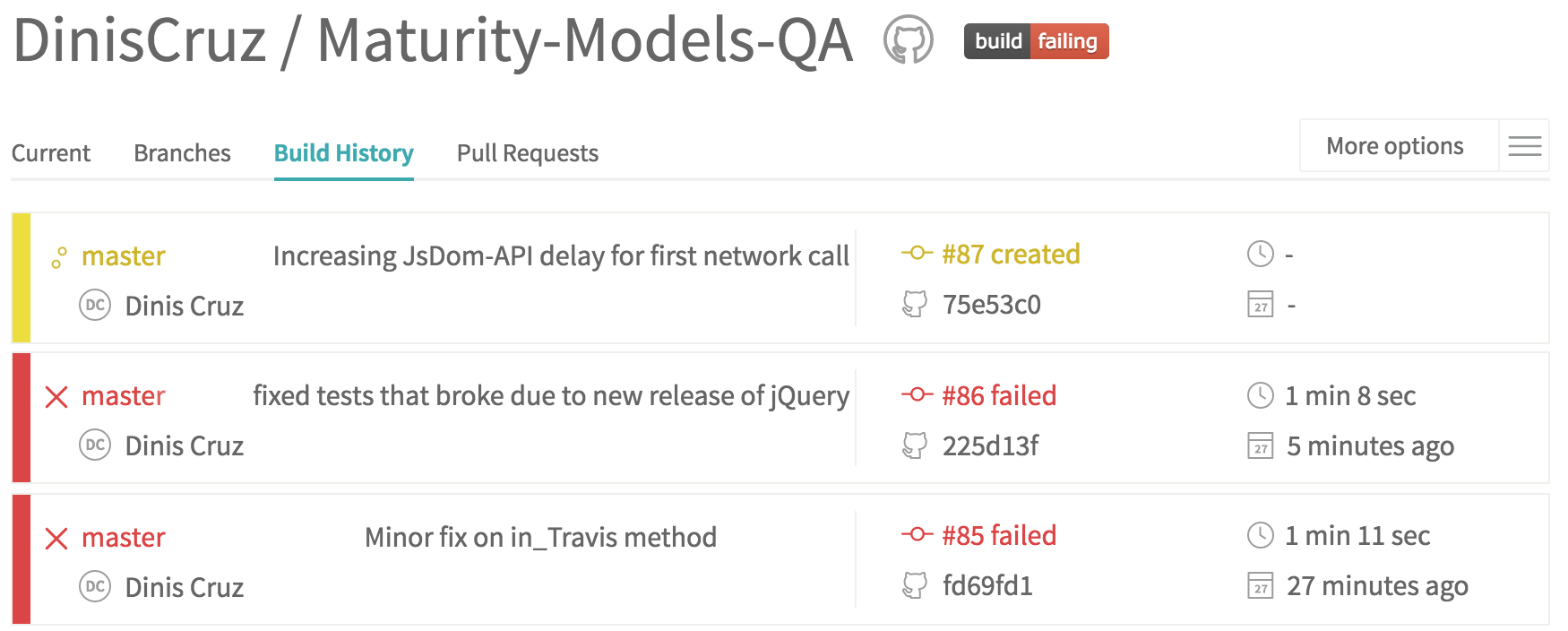Image resolution: width=1568 pixels, height=631 pixels.
Task: Click the calendar icon beside 27 minutes ago
Action: [x=1260, y=586]
